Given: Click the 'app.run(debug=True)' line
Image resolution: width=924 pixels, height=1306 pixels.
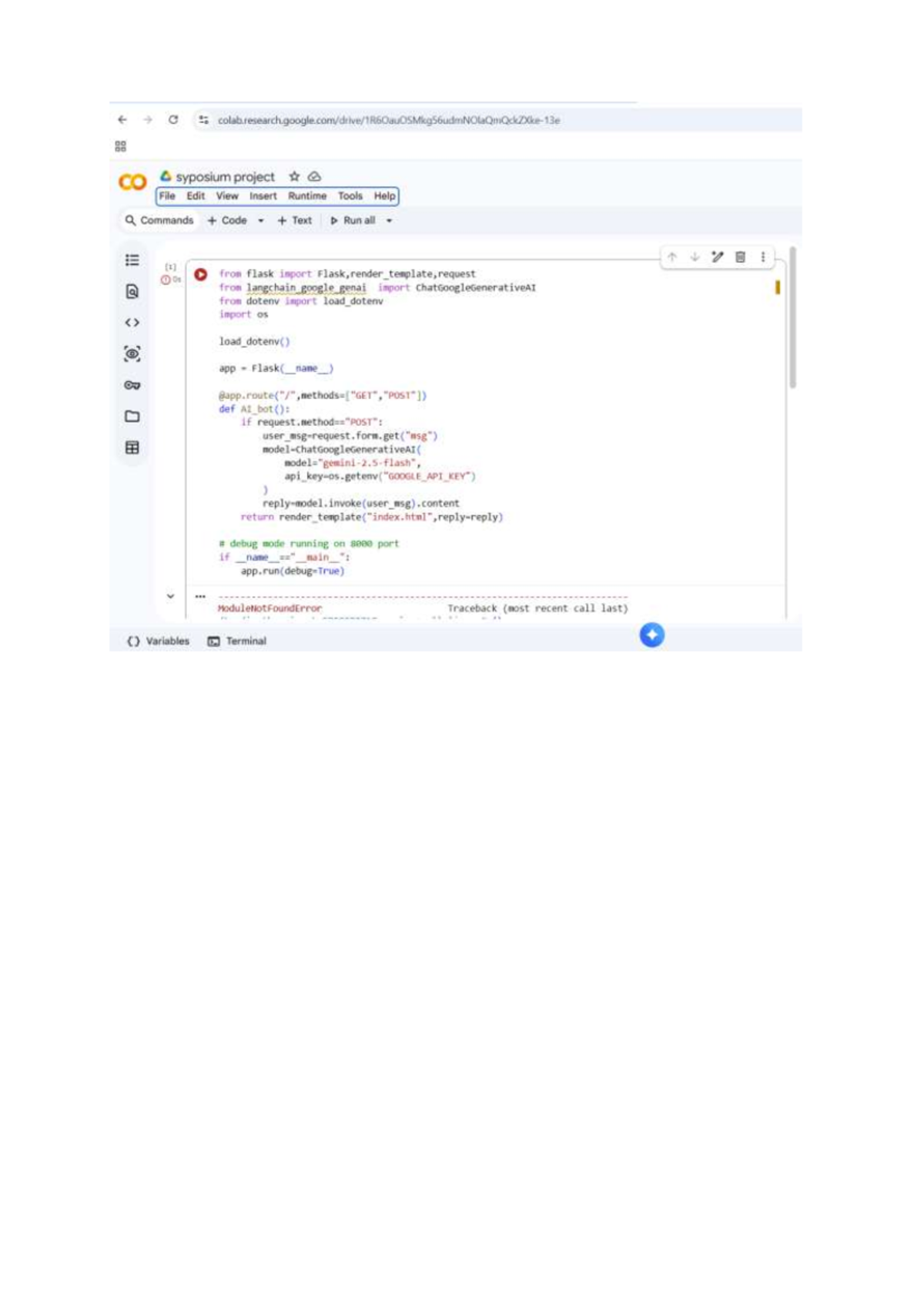Looking at the screenshot, I should point(293,571).
